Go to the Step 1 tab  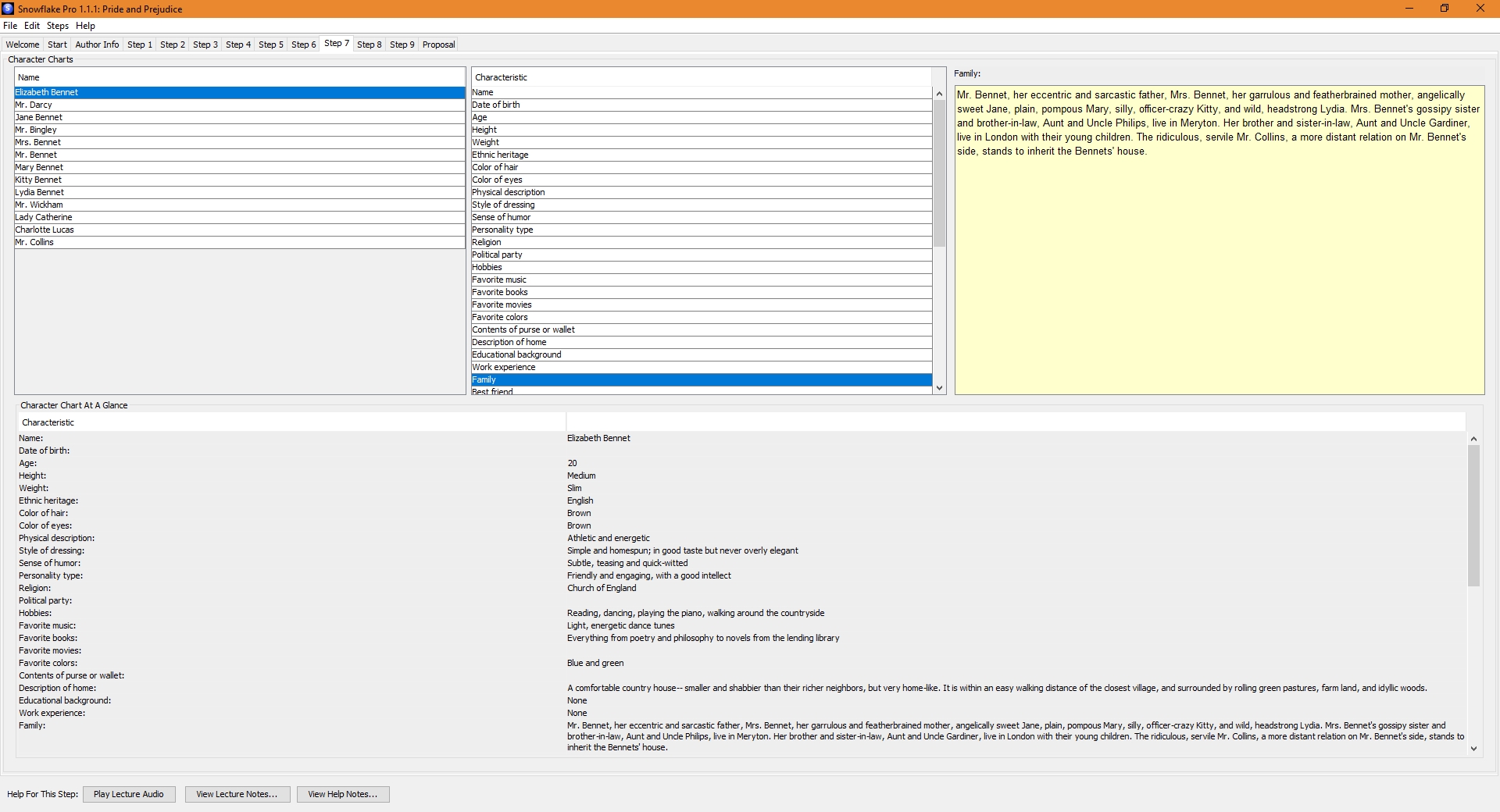[140, 45]
